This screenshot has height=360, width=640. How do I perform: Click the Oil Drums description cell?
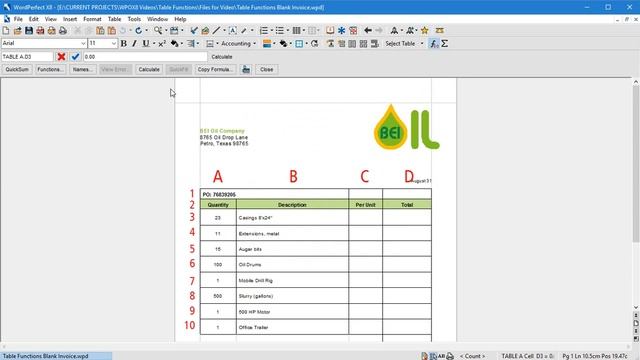(x=292, y=264)
